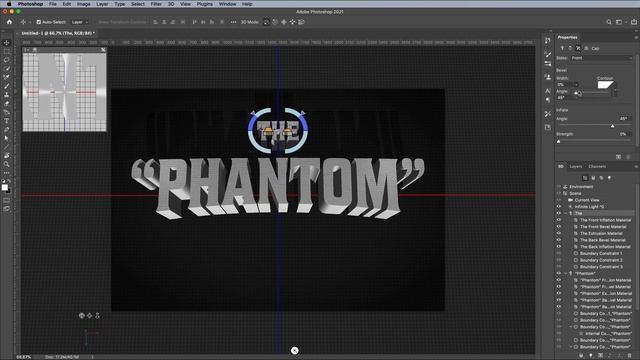
Task: Select the Move tool in the toolbar
Action: click(x=7, y=43)
